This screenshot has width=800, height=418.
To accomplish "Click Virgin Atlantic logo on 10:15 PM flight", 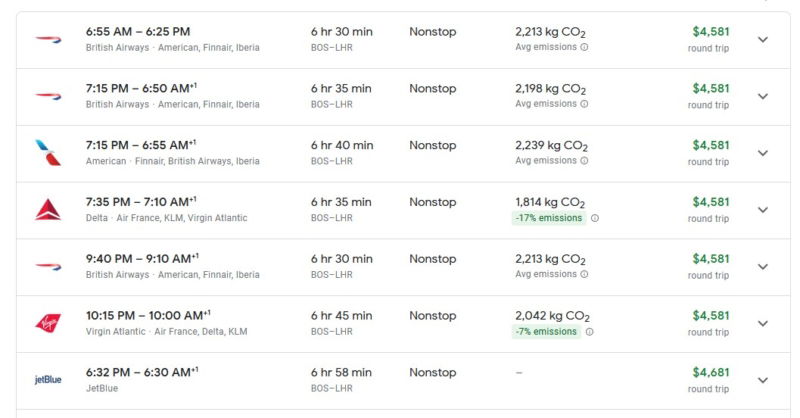I will pos(48,323).
